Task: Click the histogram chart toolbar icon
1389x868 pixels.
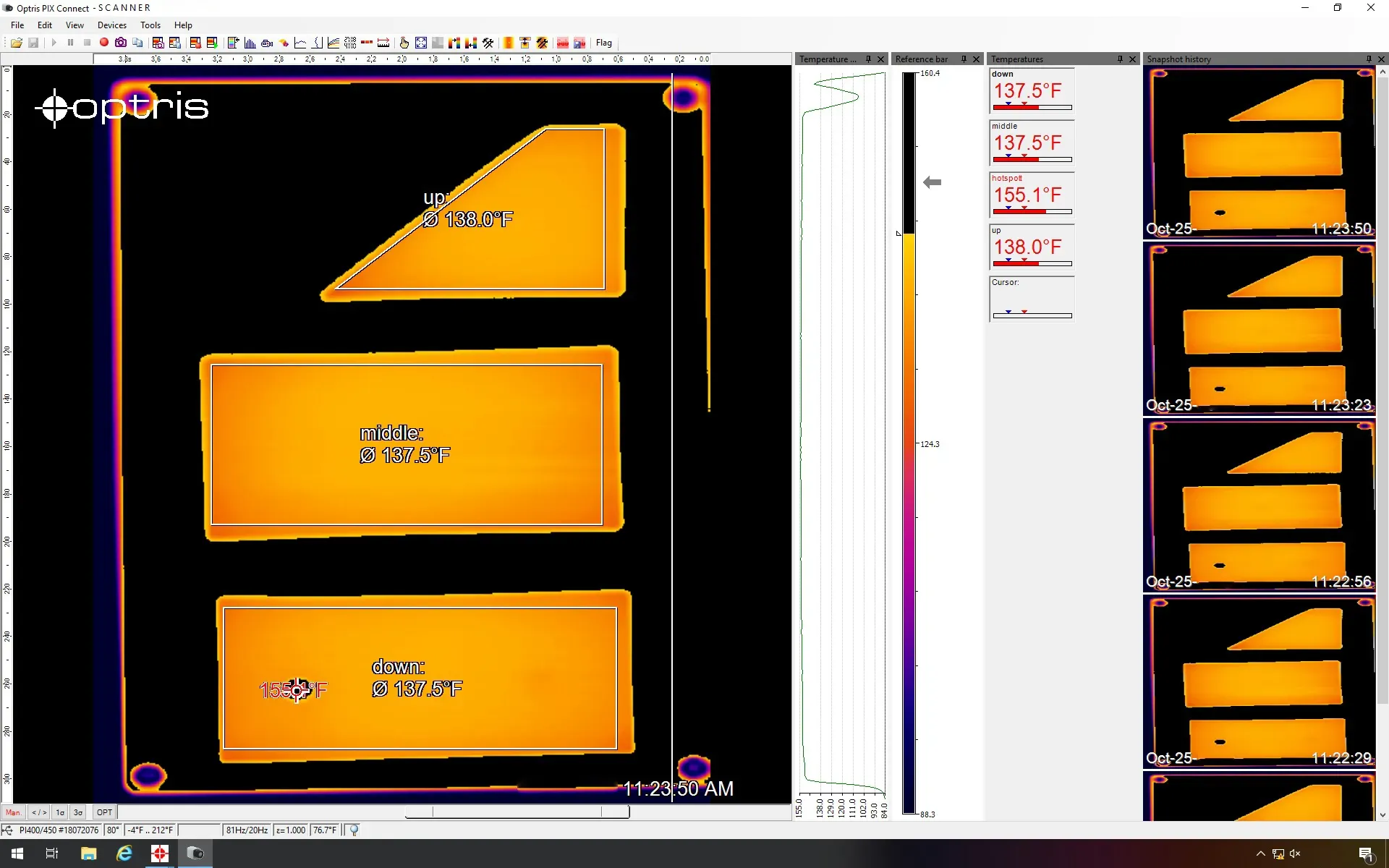Action: (x=250, y=43)
